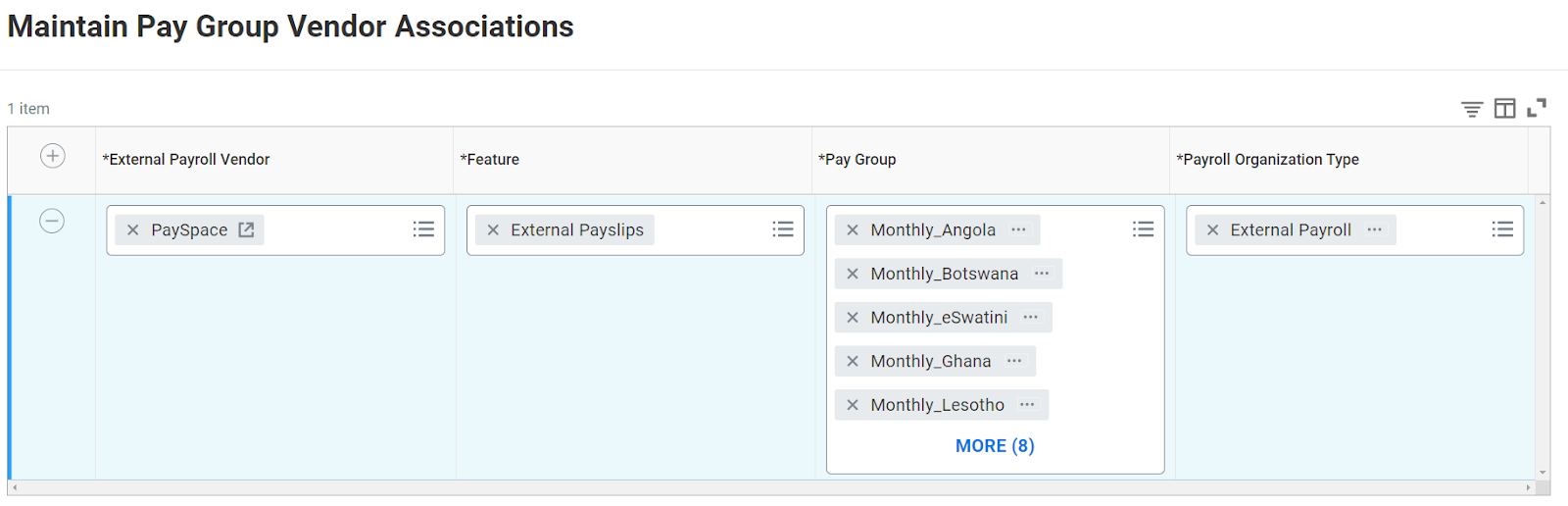Remove Monthly_Botswana pay group
The image size is (1568, 506).
[853, 274]
